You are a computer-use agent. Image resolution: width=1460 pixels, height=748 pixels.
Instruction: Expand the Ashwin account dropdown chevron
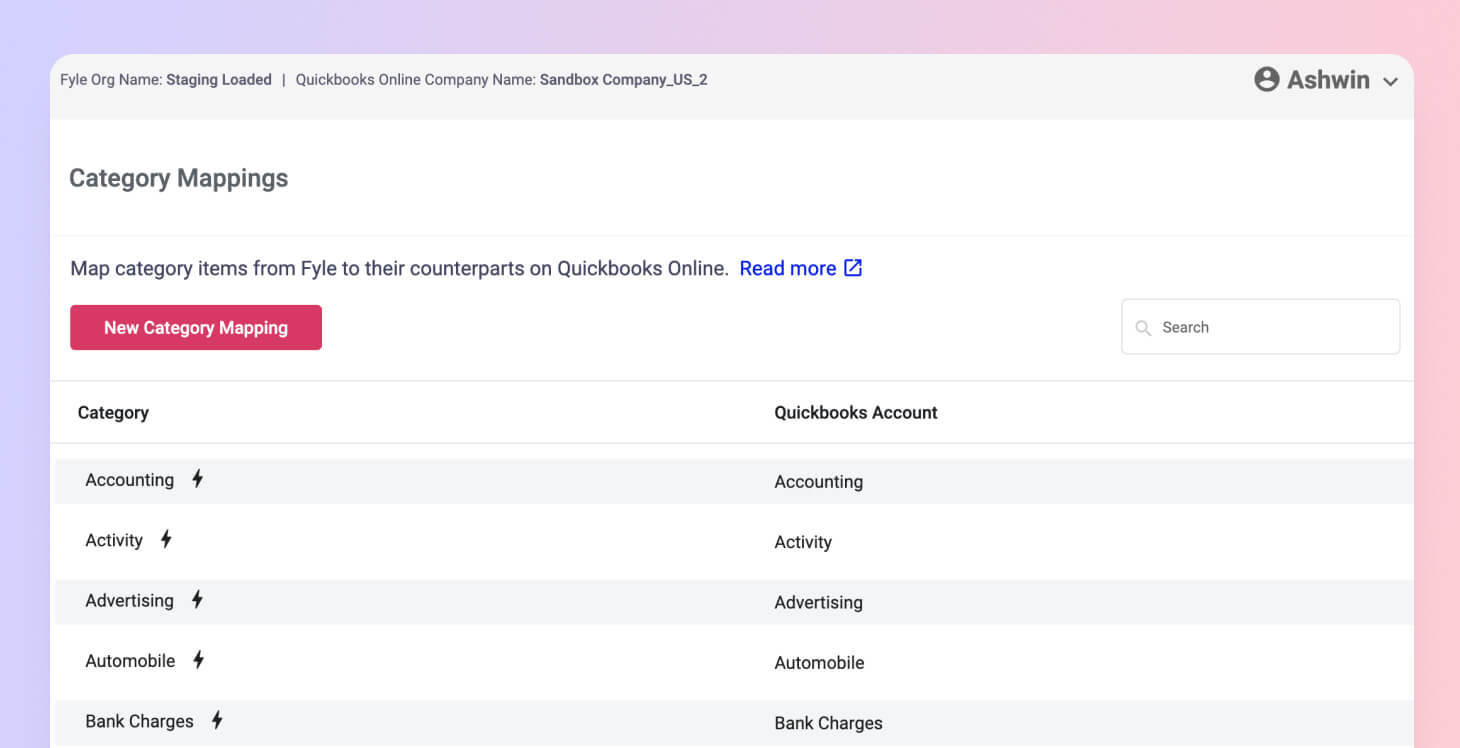pyautogui.click(x=1390, y=82)
